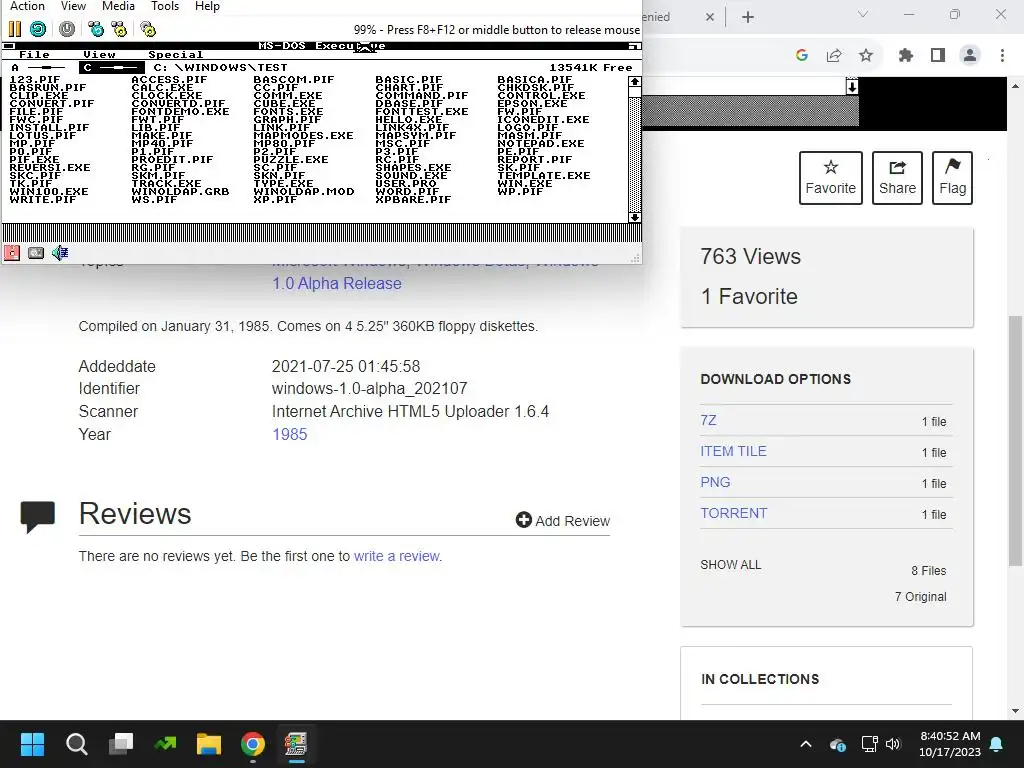Screen dimensions: 1024x768
Task: Click the red floppy disk status icon
Action: coord(12,253)
